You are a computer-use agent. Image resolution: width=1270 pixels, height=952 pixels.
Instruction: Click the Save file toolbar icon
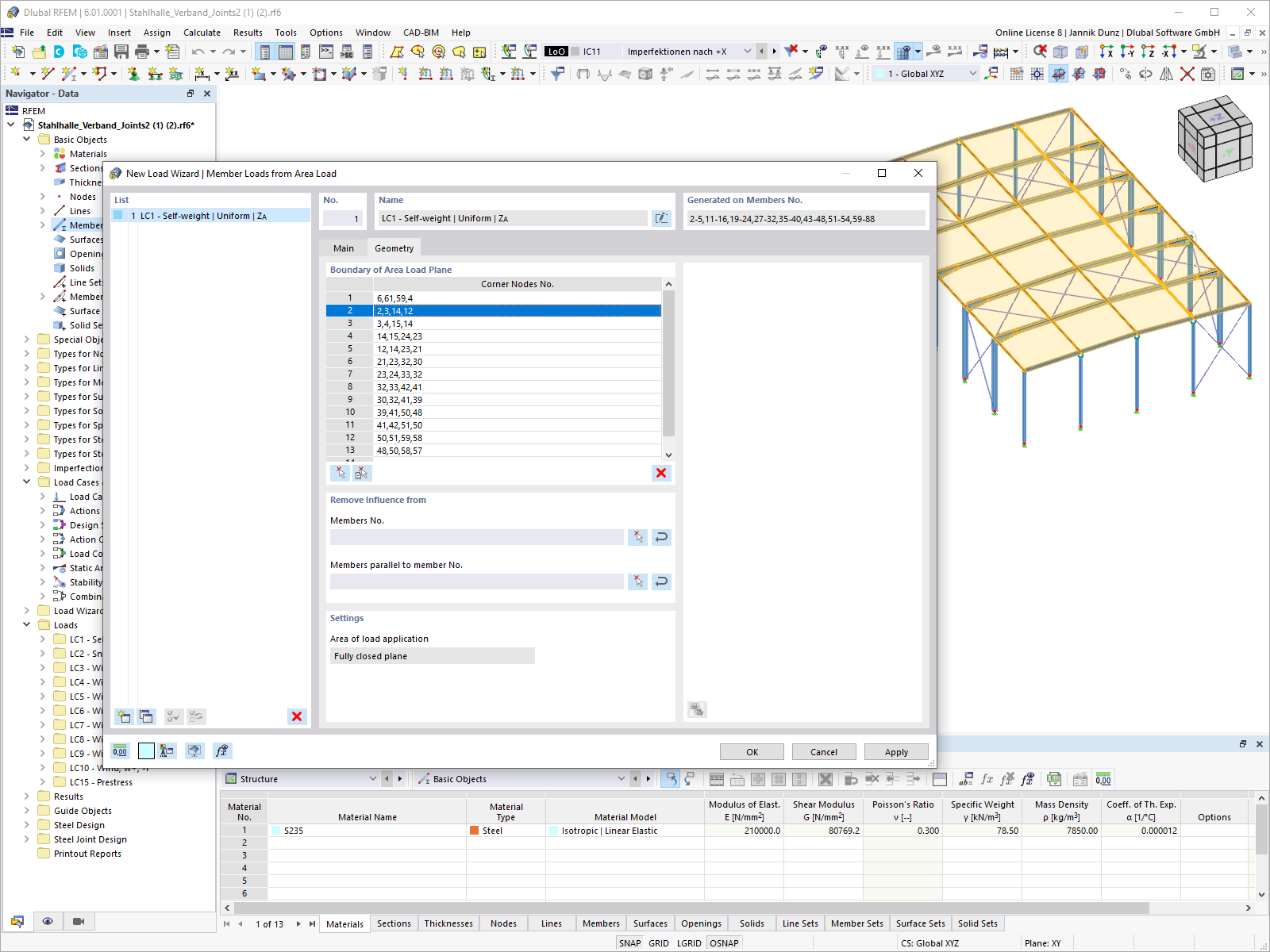121,52
